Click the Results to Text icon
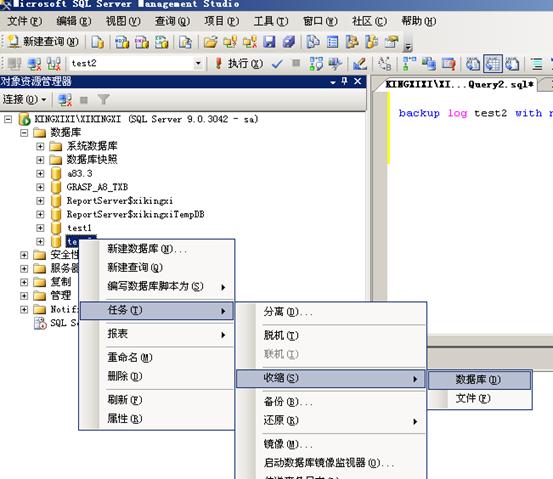Image resolution: width=553 pixels, height=479 pixels. click(x=473, y=64)
